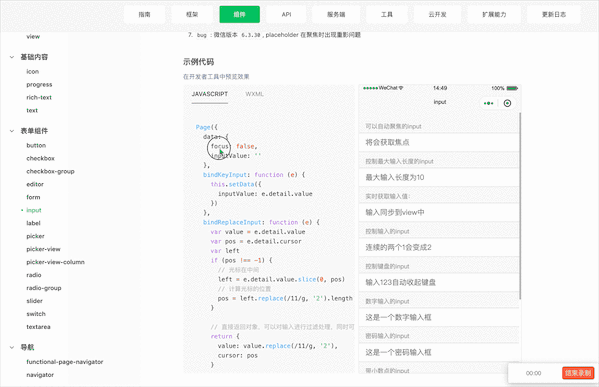The image size is (599, 387).
Task: Open the 更新日志 tab
Action: point(554,15)
